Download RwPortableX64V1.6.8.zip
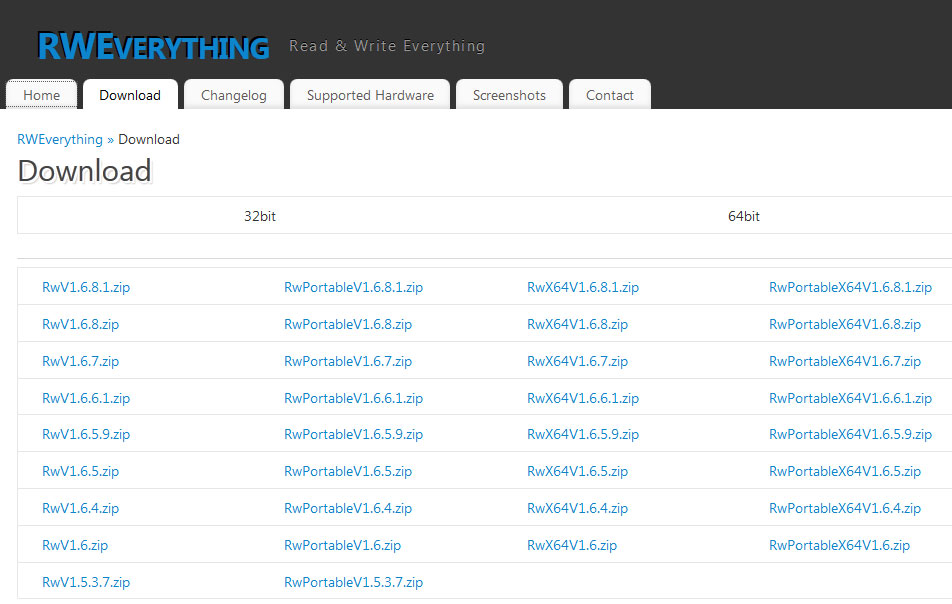 click(845, 324)
